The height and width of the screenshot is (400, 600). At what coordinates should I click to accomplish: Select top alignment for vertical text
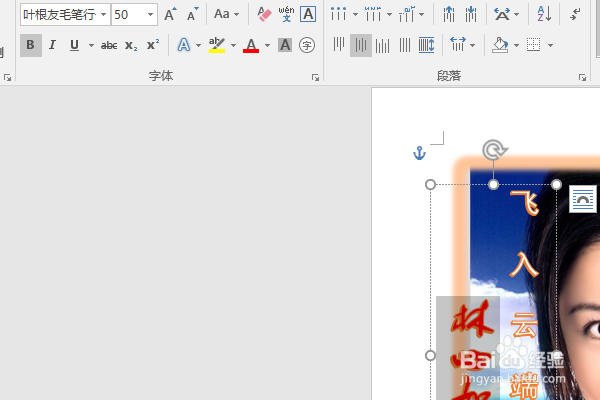[x=339, y=45]
